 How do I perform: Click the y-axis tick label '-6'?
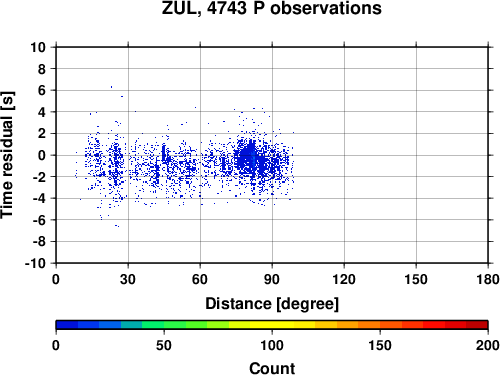coord(39,220)
